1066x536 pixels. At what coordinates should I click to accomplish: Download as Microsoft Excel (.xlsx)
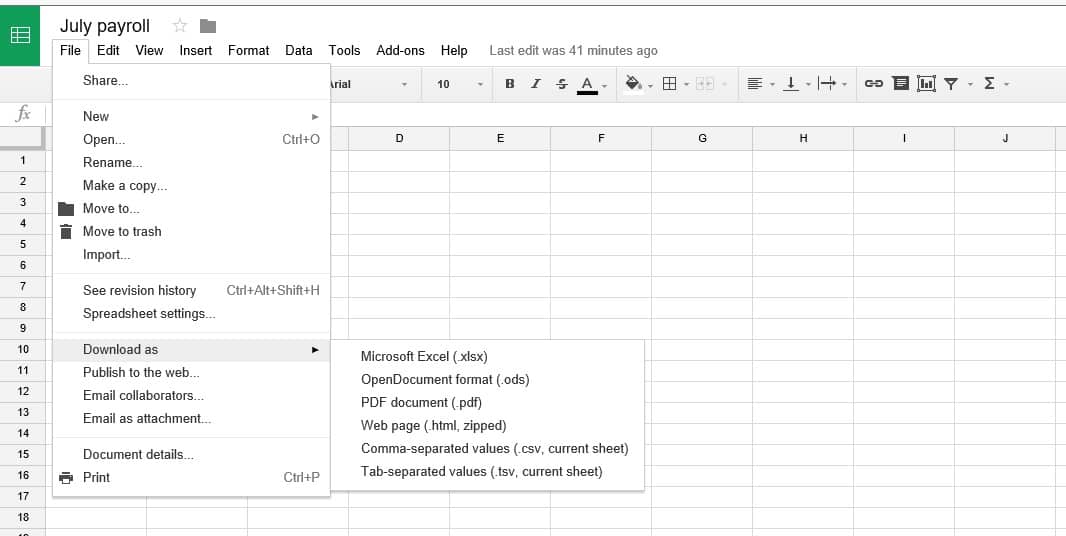424,356
